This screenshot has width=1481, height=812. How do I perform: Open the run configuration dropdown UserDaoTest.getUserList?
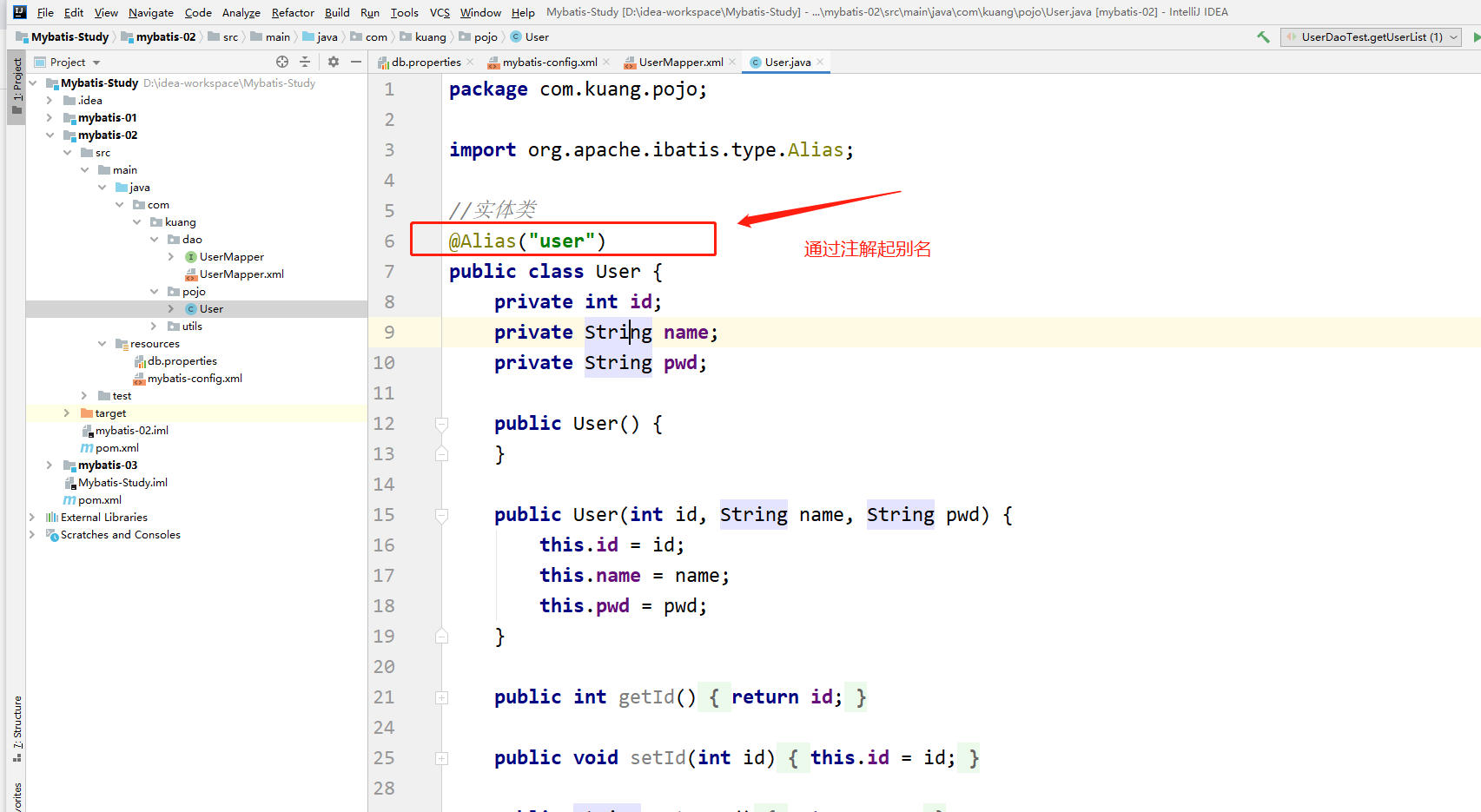pyautogui.click(x=1371, y=36)
